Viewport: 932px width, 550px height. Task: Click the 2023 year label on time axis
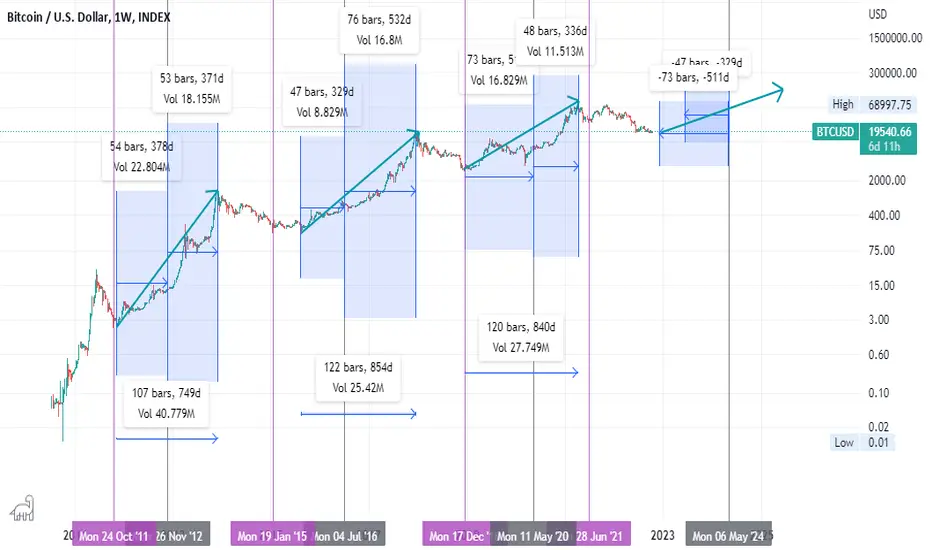coord(662,536)
